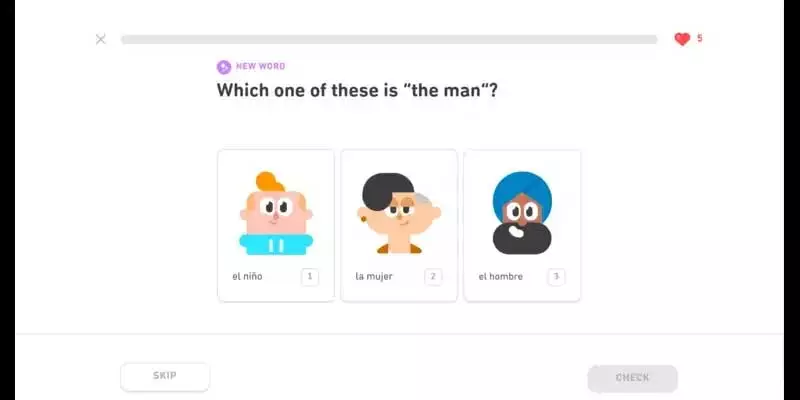Click the el niño card border area
This screenshot has width=800, height=400.
[276, 225]
